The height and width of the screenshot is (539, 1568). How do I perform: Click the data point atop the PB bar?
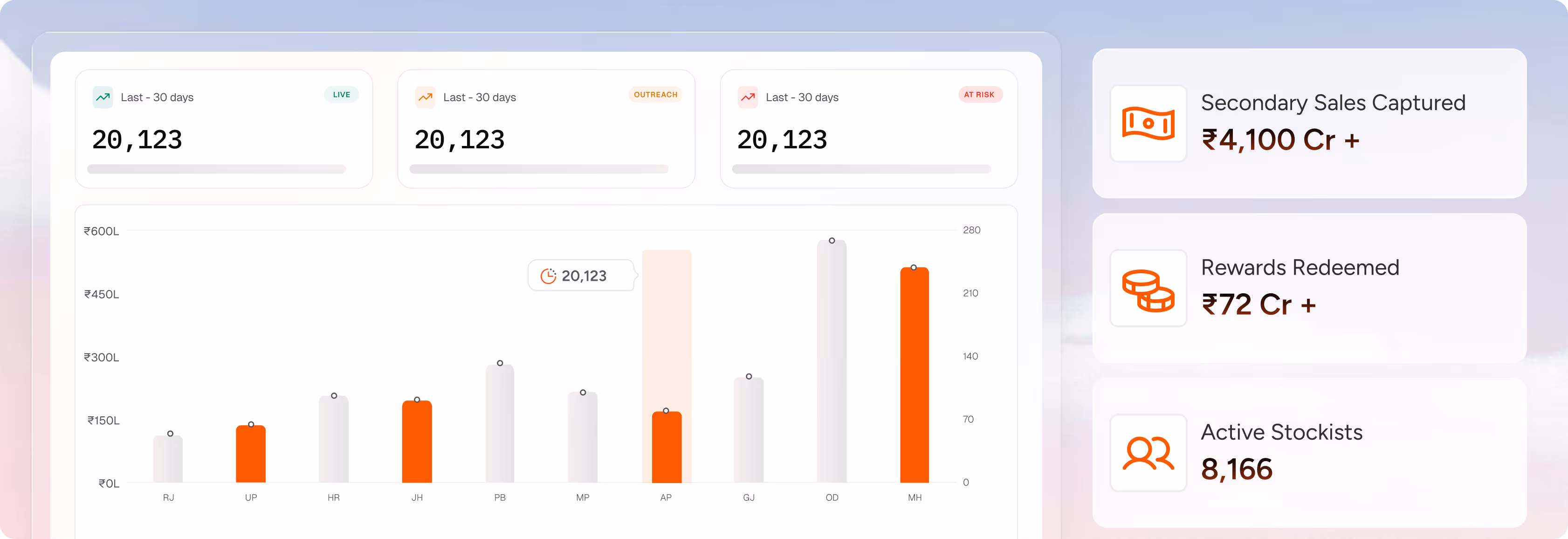coord(500,363)
